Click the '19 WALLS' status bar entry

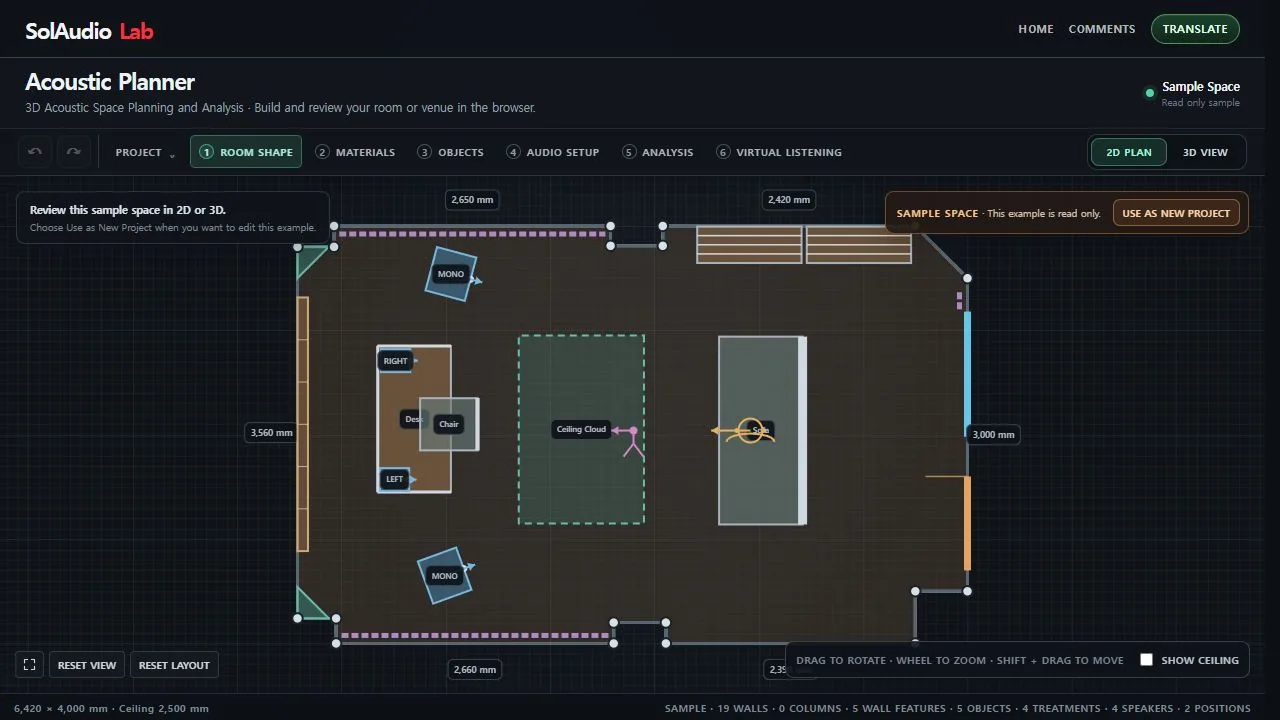coord(743,708)
